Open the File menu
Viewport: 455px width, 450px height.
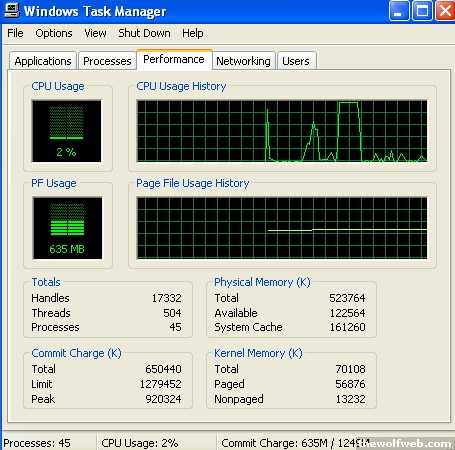[x=15, y=33]
